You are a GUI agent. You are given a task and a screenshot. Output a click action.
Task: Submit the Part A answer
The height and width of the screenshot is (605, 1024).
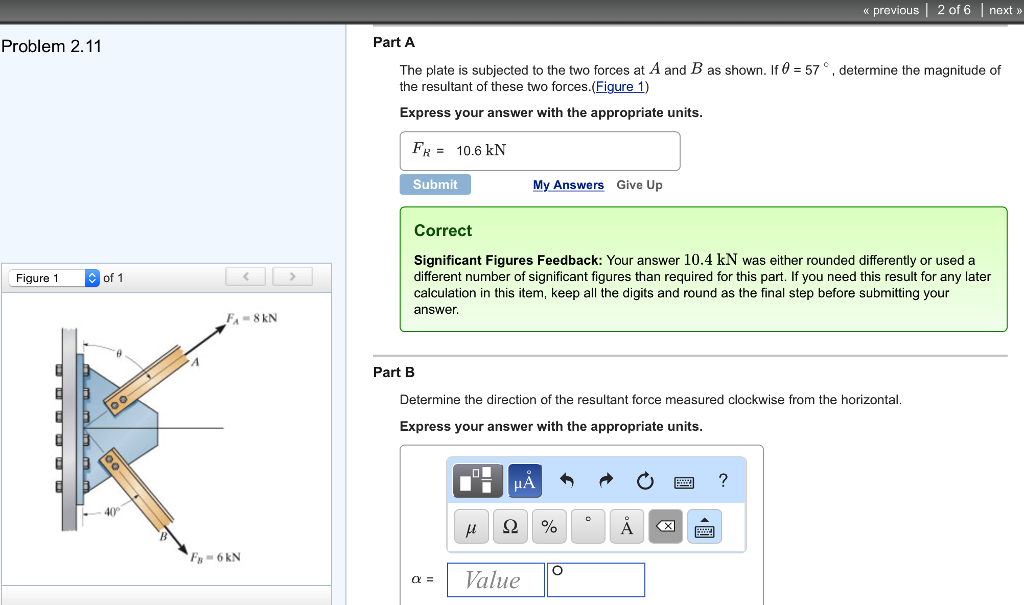[435, 184]
